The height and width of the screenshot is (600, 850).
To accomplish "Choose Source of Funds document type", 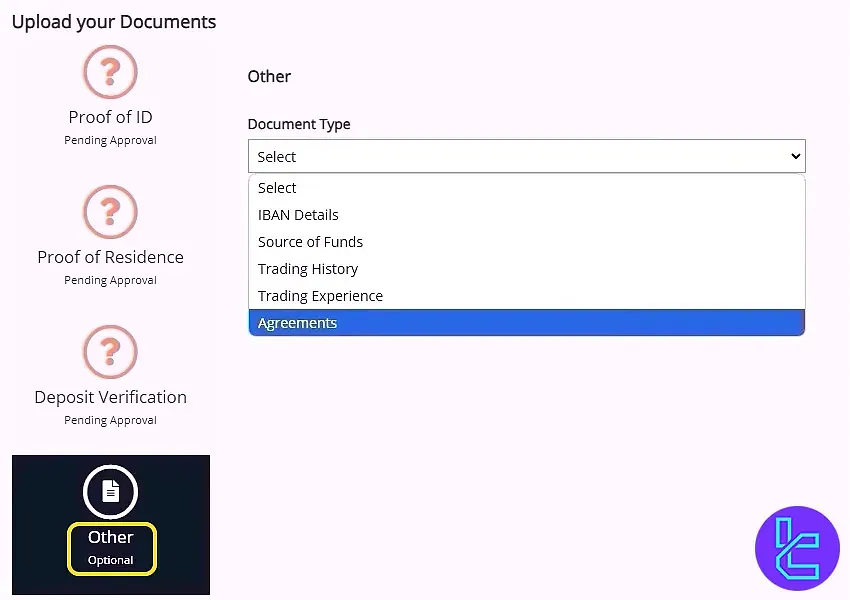I will pyautogui.click(x=310, y=241).
